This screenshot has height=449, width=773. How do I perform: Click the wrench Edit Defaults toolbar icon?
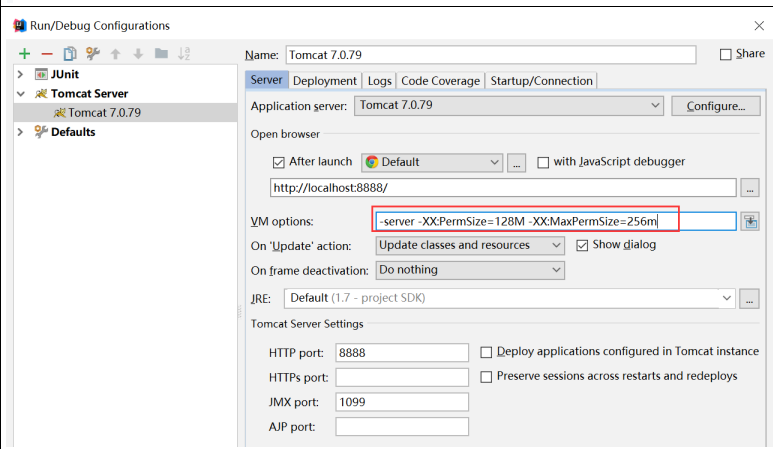click(x=93, y=54)
